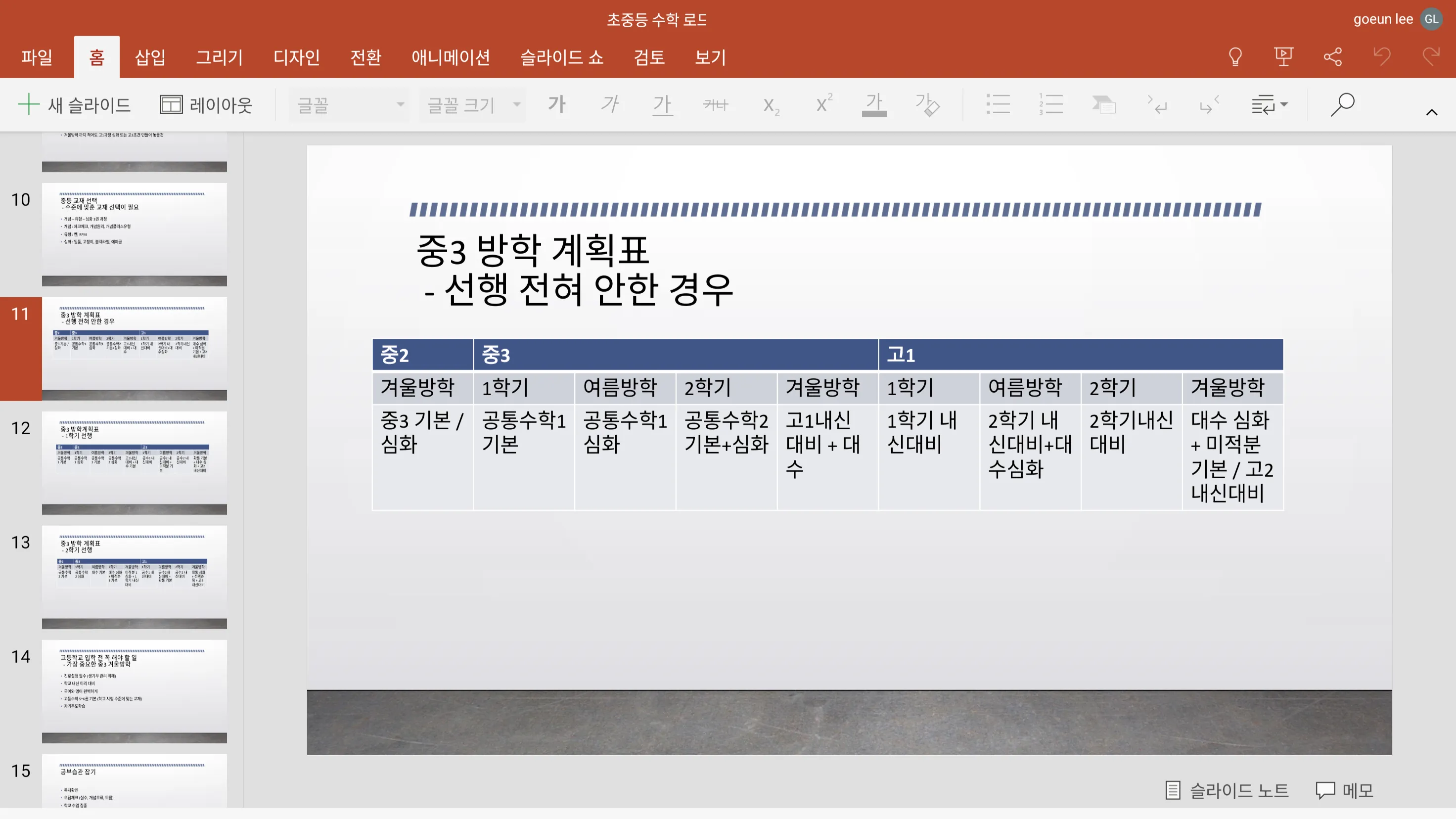
Task: Select slide 12 thumbnail
Action: 134,462
